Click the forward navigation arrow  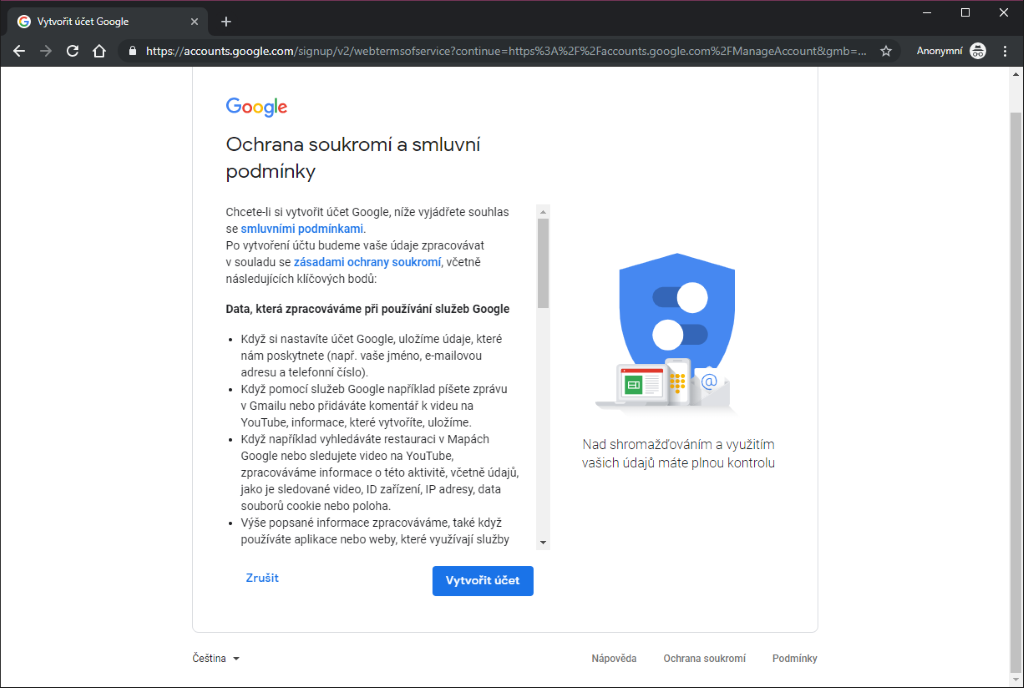point(46,51)
